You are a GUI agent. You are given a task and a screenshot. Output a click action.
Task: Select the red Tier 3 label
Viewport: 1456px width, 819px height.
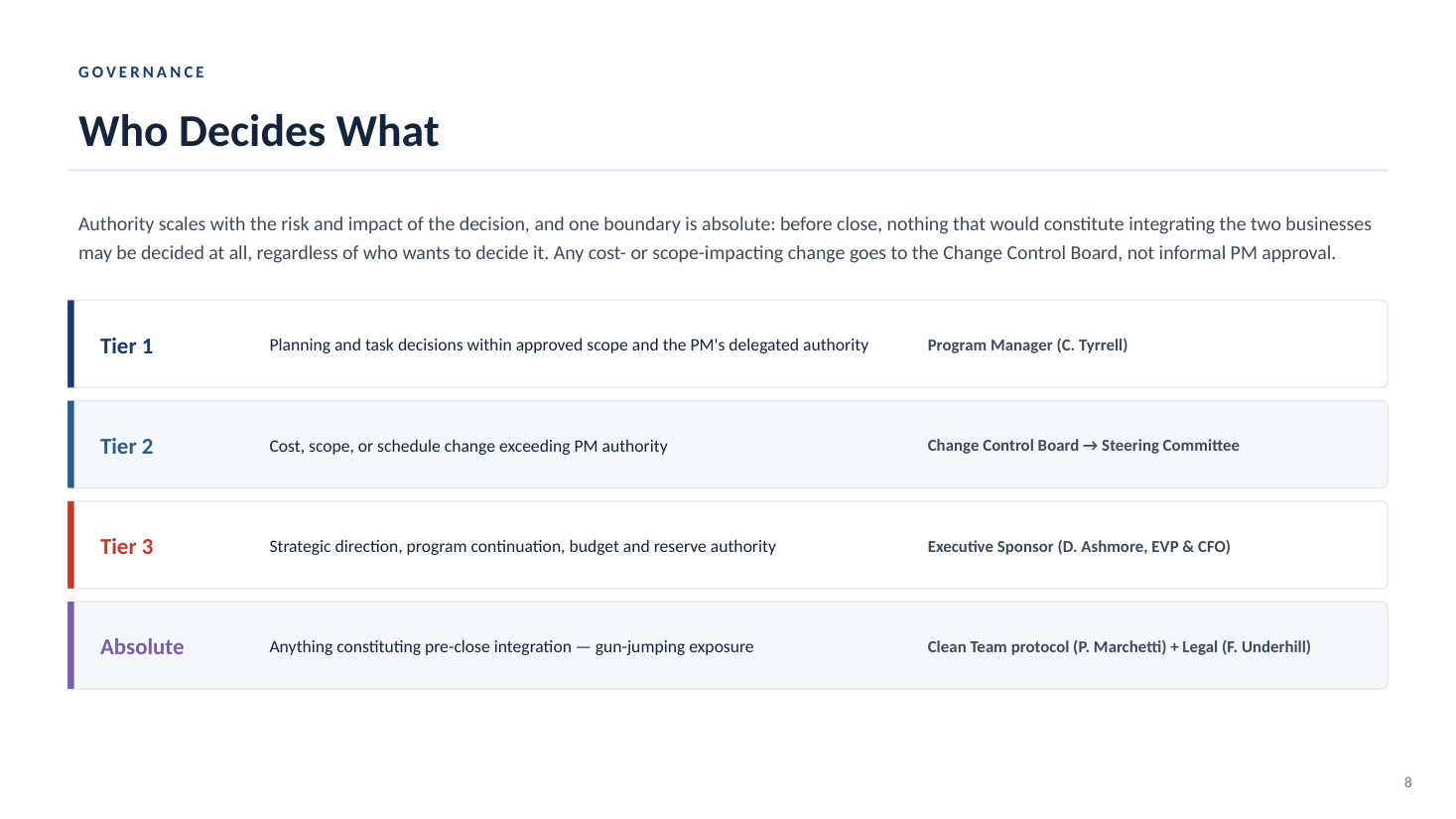pyautogui.click(x=127, y=546)
